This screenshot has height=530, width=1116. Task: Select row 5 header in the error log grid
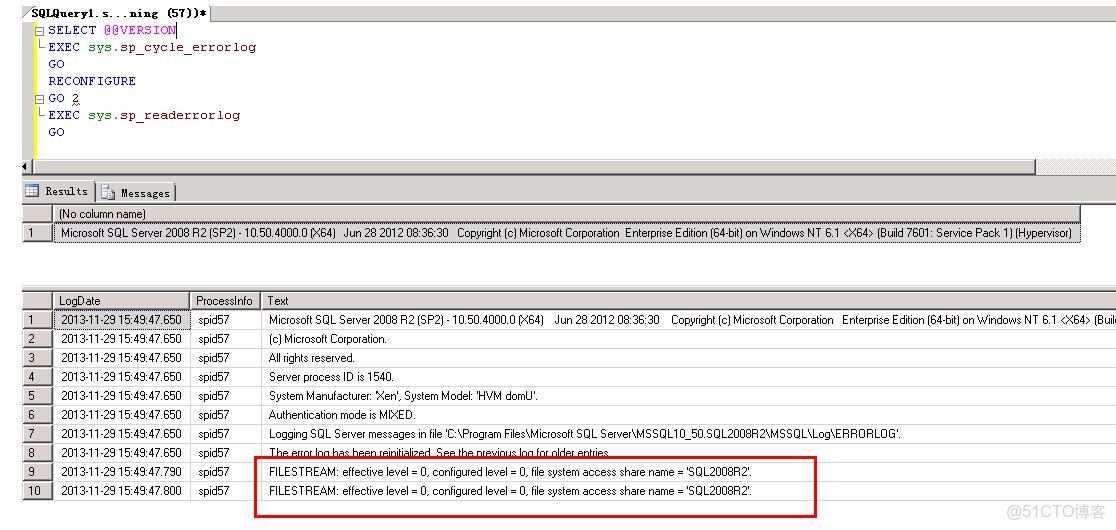[38, 396]
